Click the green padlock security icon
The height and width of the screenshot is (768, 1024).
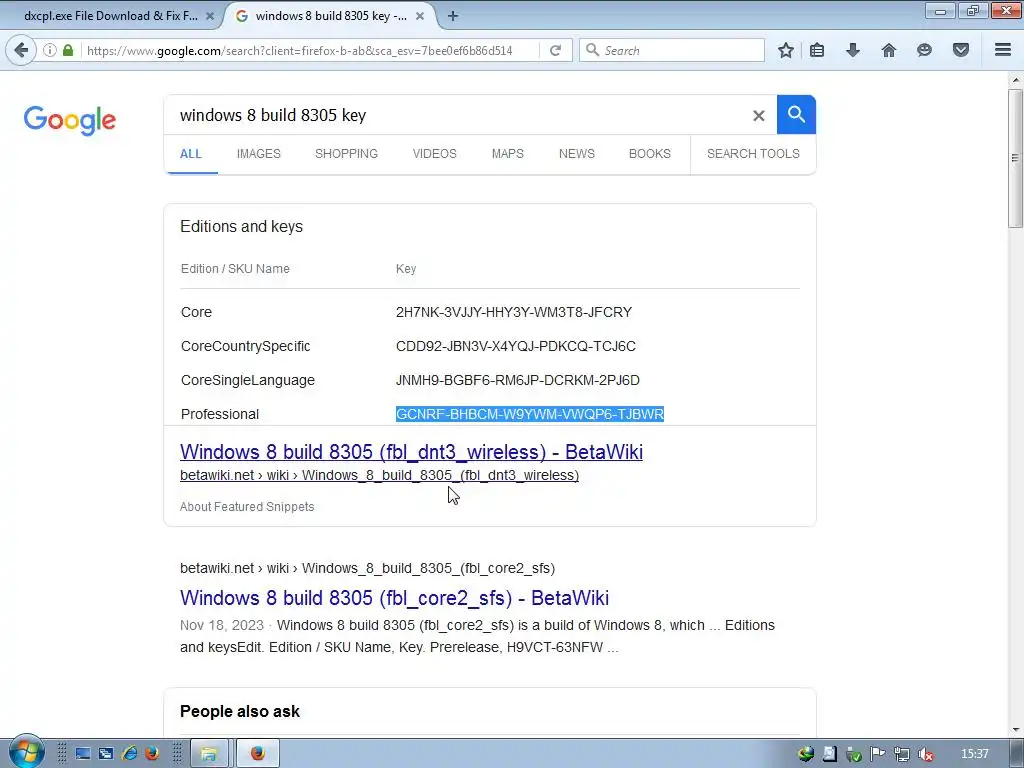tap(68, 50)
